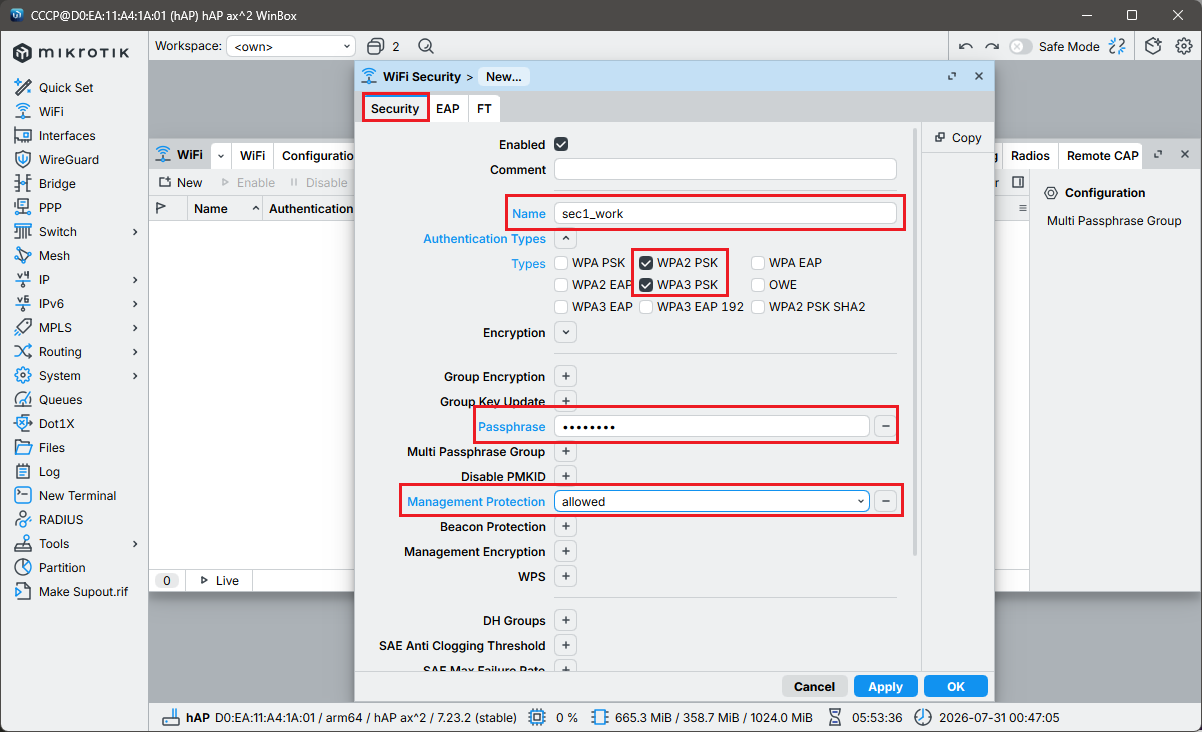Check the WPA2 PSK SHA2 type
The image size is (1202, 732).
click(758, 307)
